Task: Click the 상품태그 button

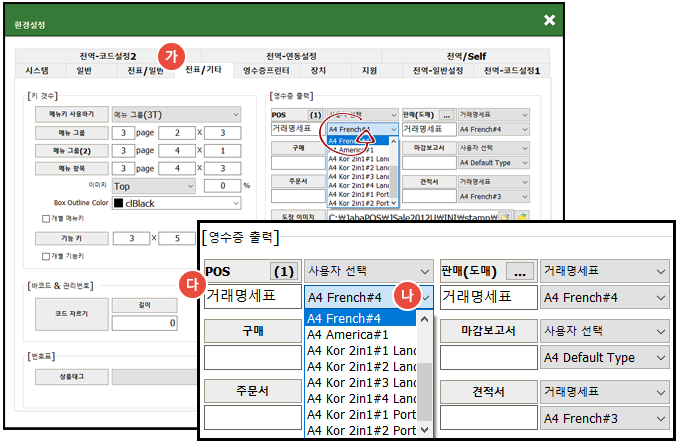Action: (72, 377)
